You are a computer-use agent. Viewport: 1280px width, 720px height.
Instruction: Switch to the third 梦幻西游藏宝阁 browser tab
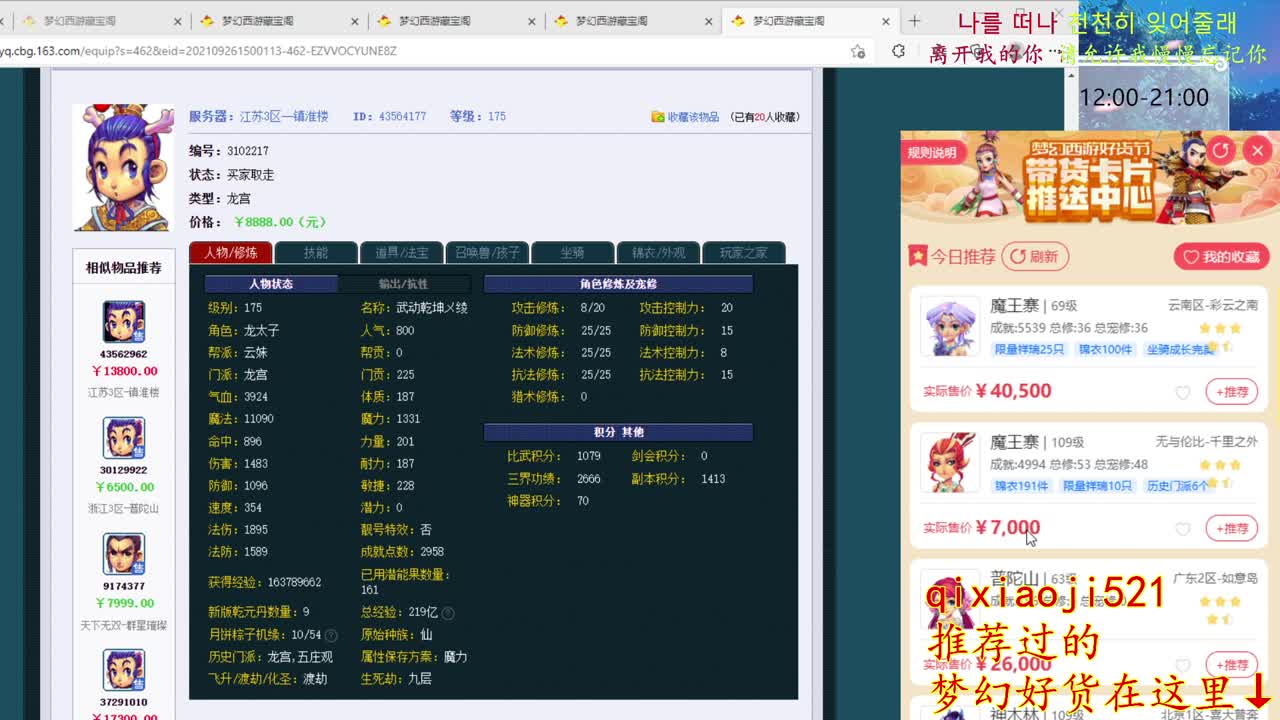[455, 21]
